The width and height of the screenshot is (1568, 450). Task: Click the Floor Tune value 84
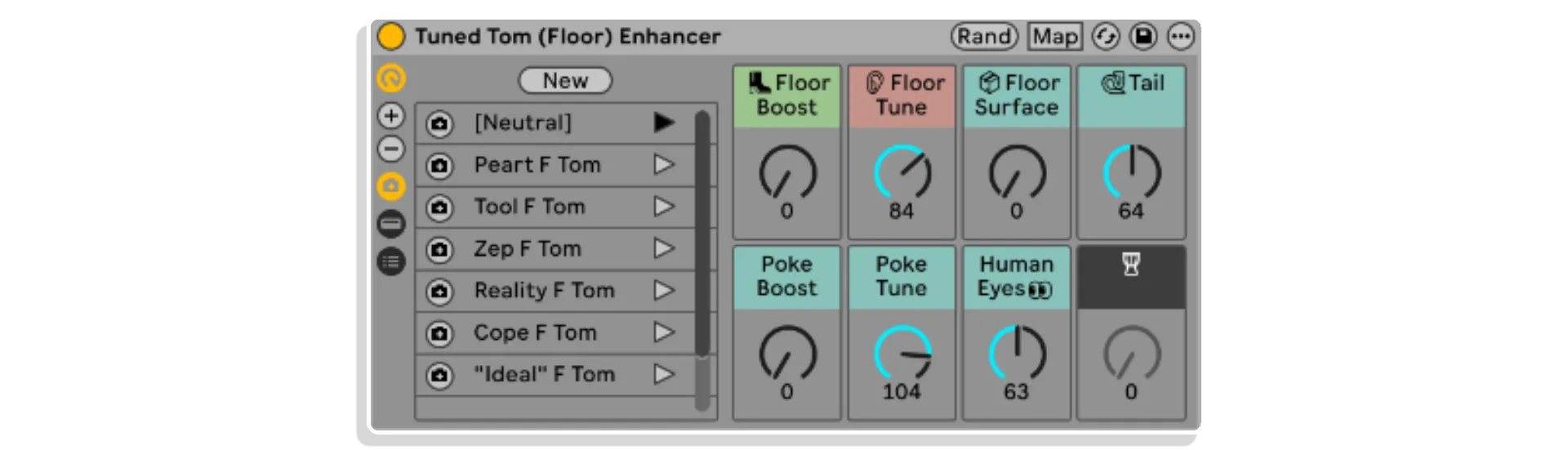tap(902, 212)
